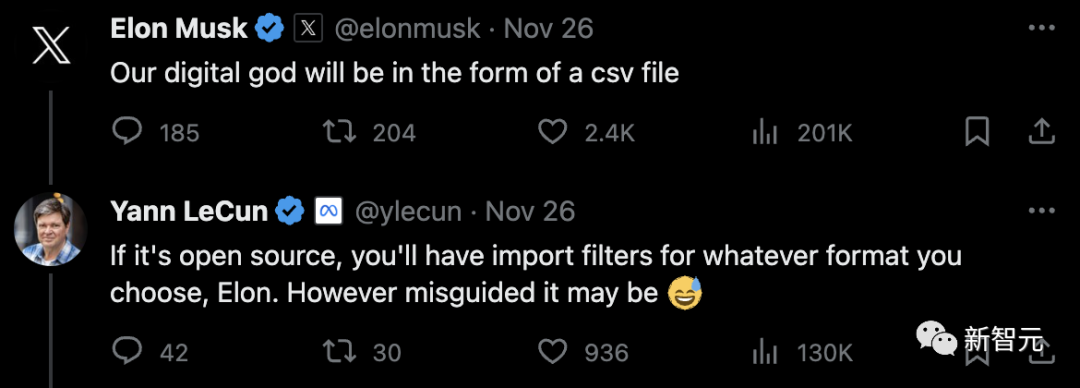Visit the @ylecun handle link
The image size is (1080, 388).
click(407, 212)
